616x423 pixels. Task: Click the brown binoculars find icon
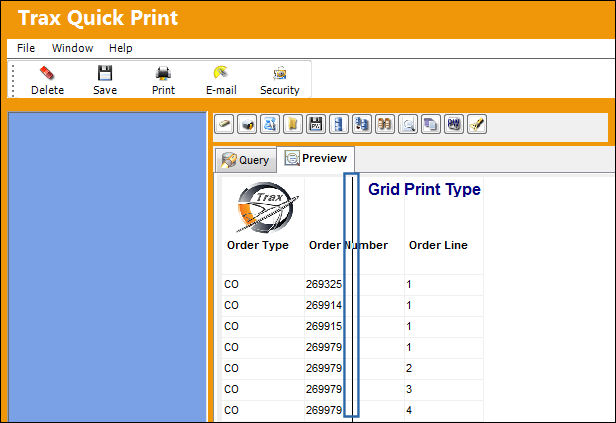[385, 125]
